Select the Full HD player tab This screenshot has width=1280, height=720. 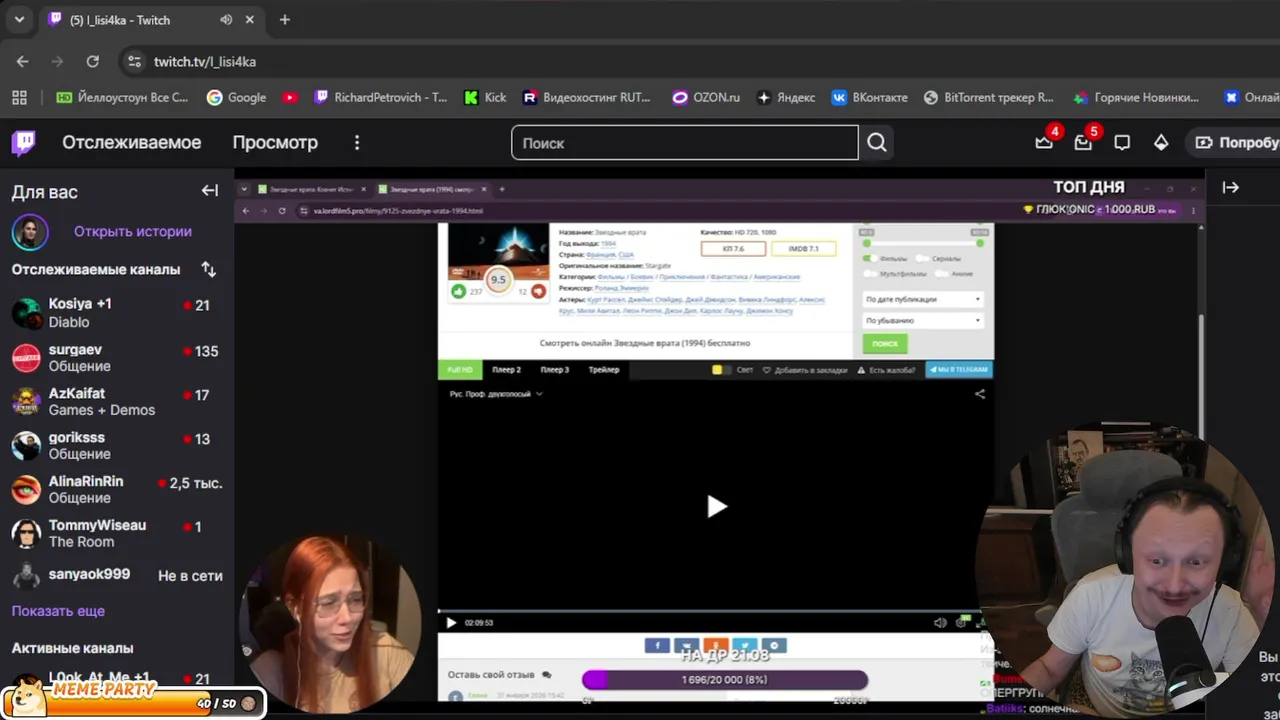click(460, 370)
